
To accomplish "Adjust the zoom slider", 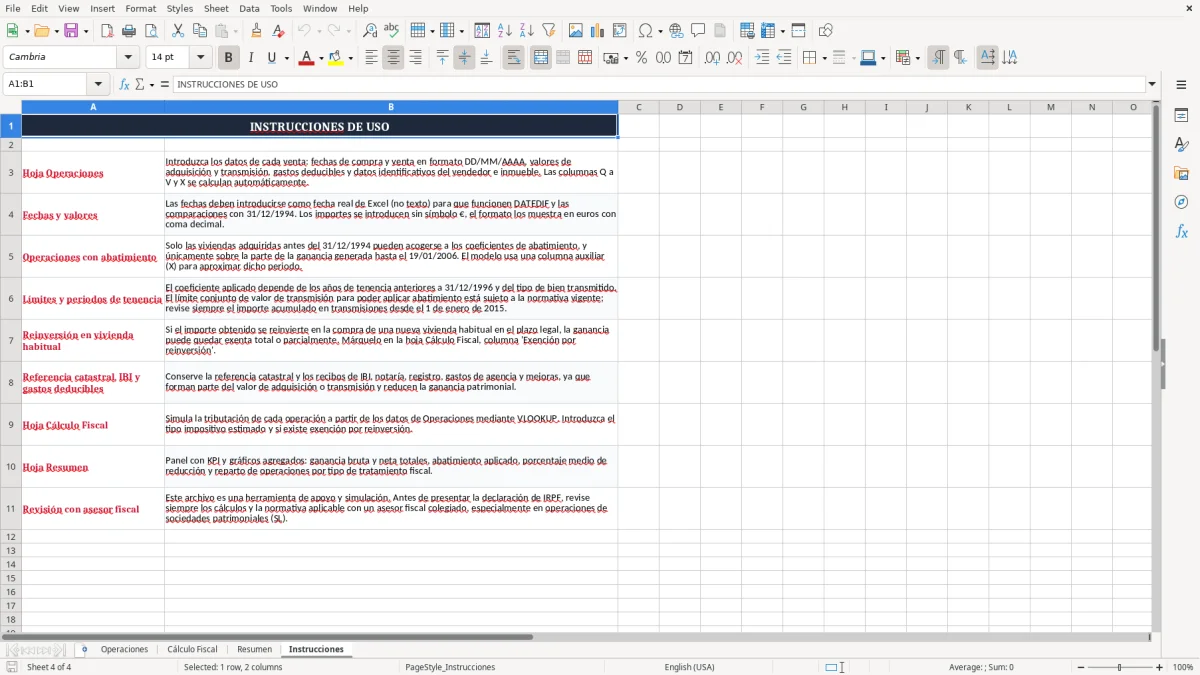I will [1119, 667].
